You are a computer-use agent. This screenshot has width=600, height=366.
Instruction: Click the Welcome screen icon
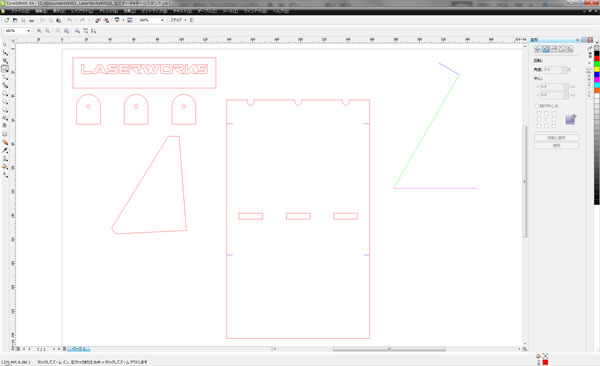130,20
